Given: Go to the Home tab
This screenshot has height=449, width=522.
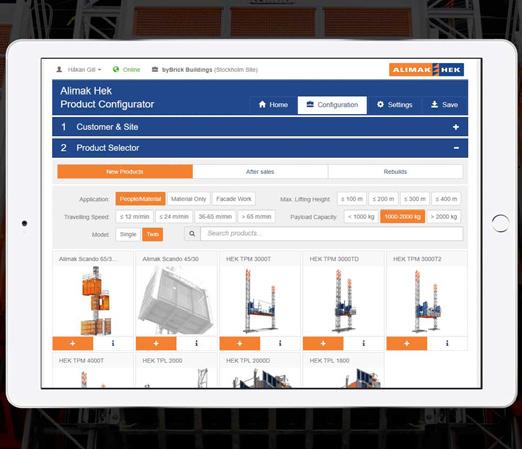Looking at the screenshot, I should (273, 105).
